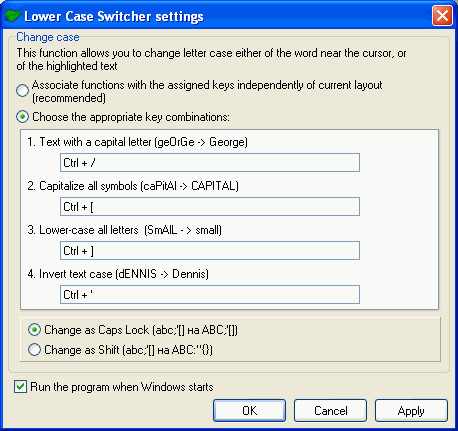The height and width of the screenshot is (431, 458).
Task: Select Change as Caps Lock radio button
Action: pyautogui.click(x=34, y=330)
